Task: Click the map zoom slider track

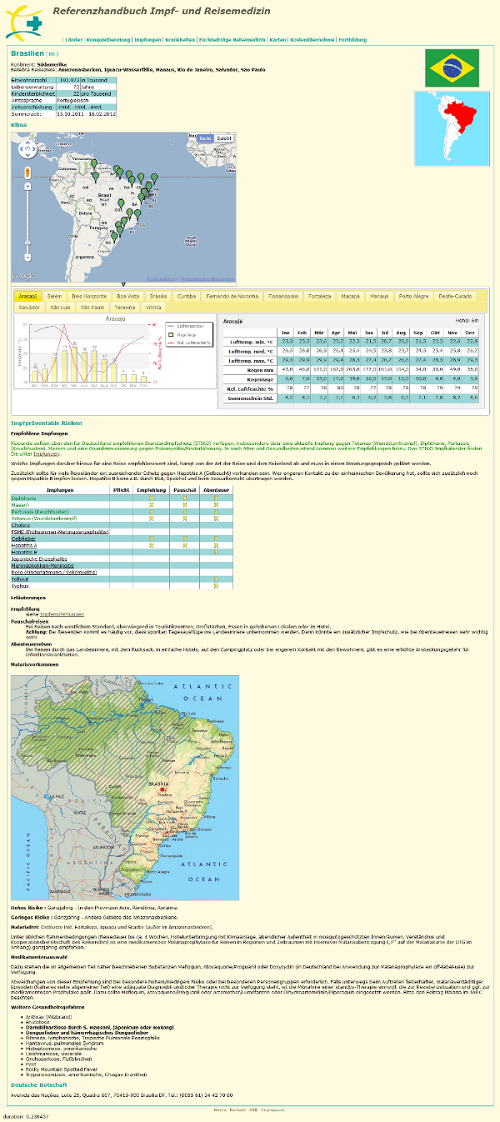Action: [x=27, y=222]
